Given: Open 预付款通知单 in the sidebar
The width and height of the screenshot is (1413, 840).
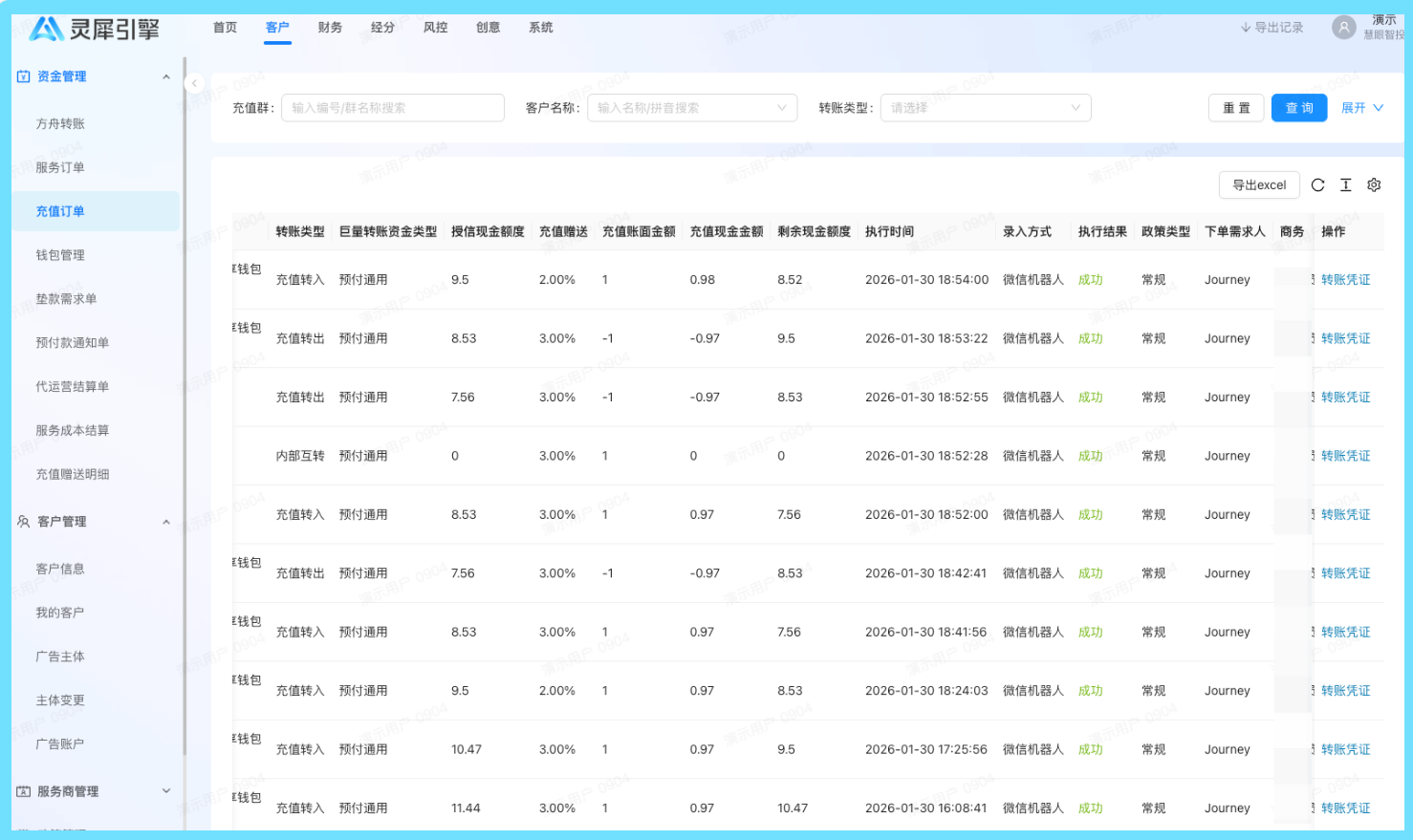Looking at the screenshot, I should 96,343.
